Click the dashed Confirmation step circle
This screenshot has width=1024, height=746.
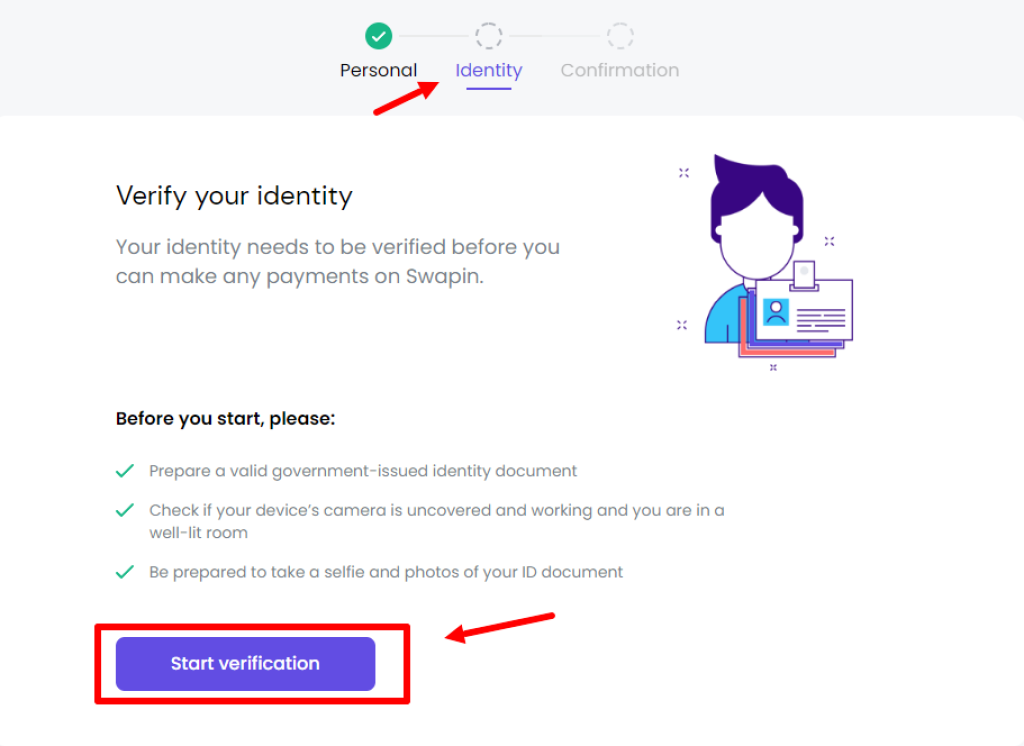click(620, 36)
